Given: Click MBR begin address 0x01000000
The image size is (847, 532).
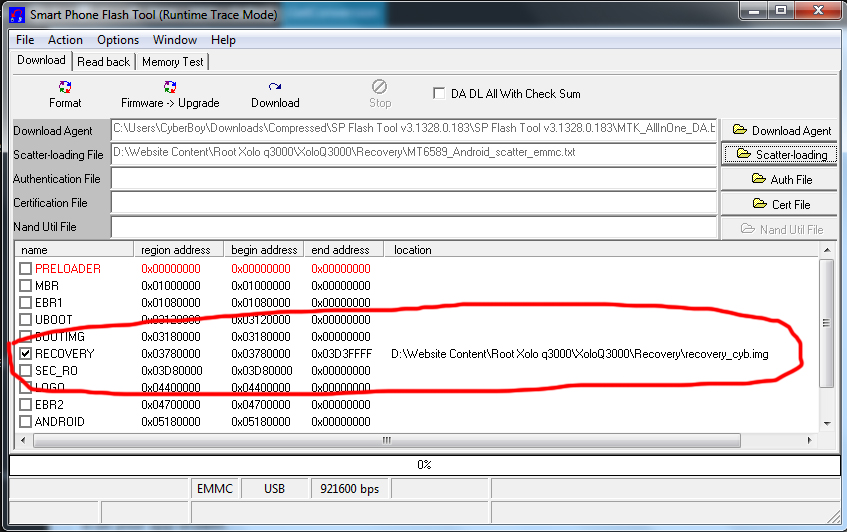Looking at the screenshot, I should click(x=261, y=286).
